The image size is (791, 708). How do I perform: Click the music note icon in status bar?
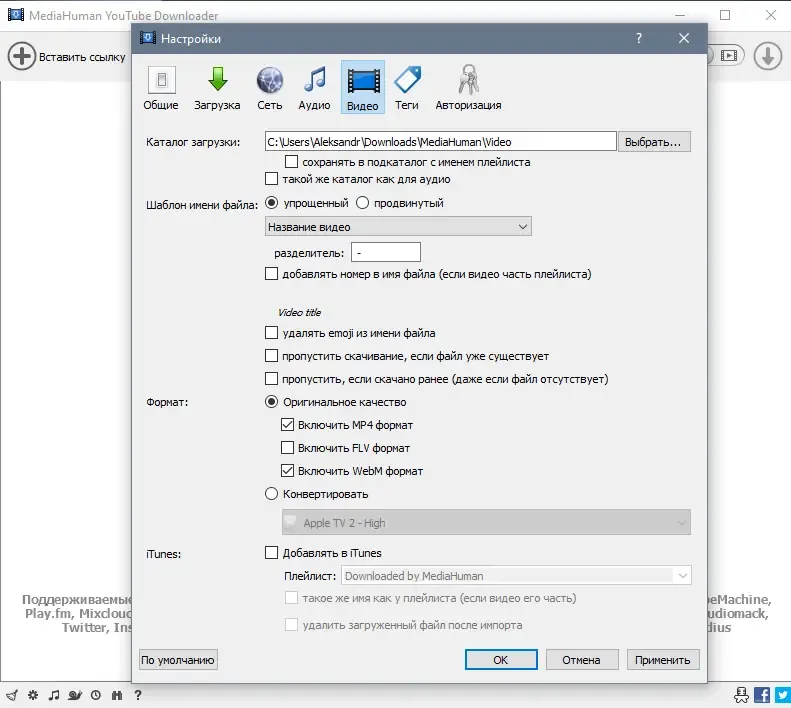click(x=53, y=695)
